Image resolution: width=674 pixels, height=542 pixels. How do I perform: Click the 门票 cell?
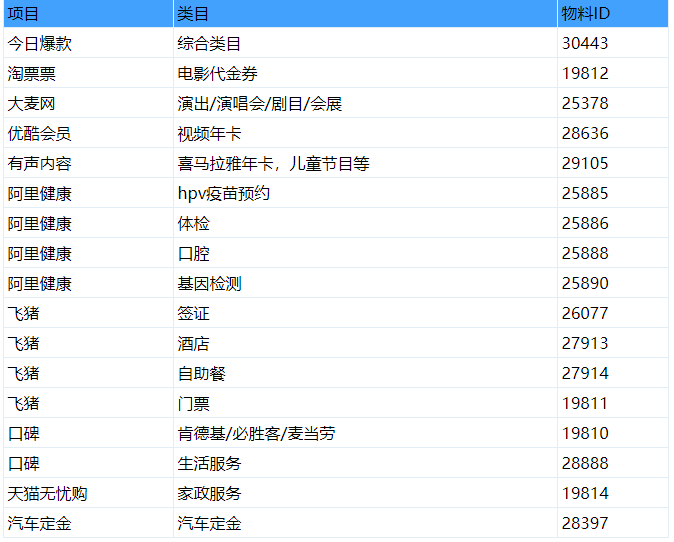point(365,403)
